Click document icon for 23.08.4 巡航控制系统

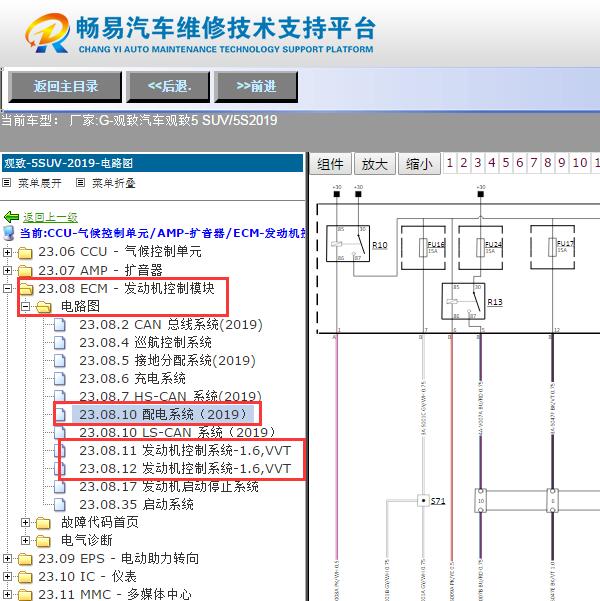point(60,343)
